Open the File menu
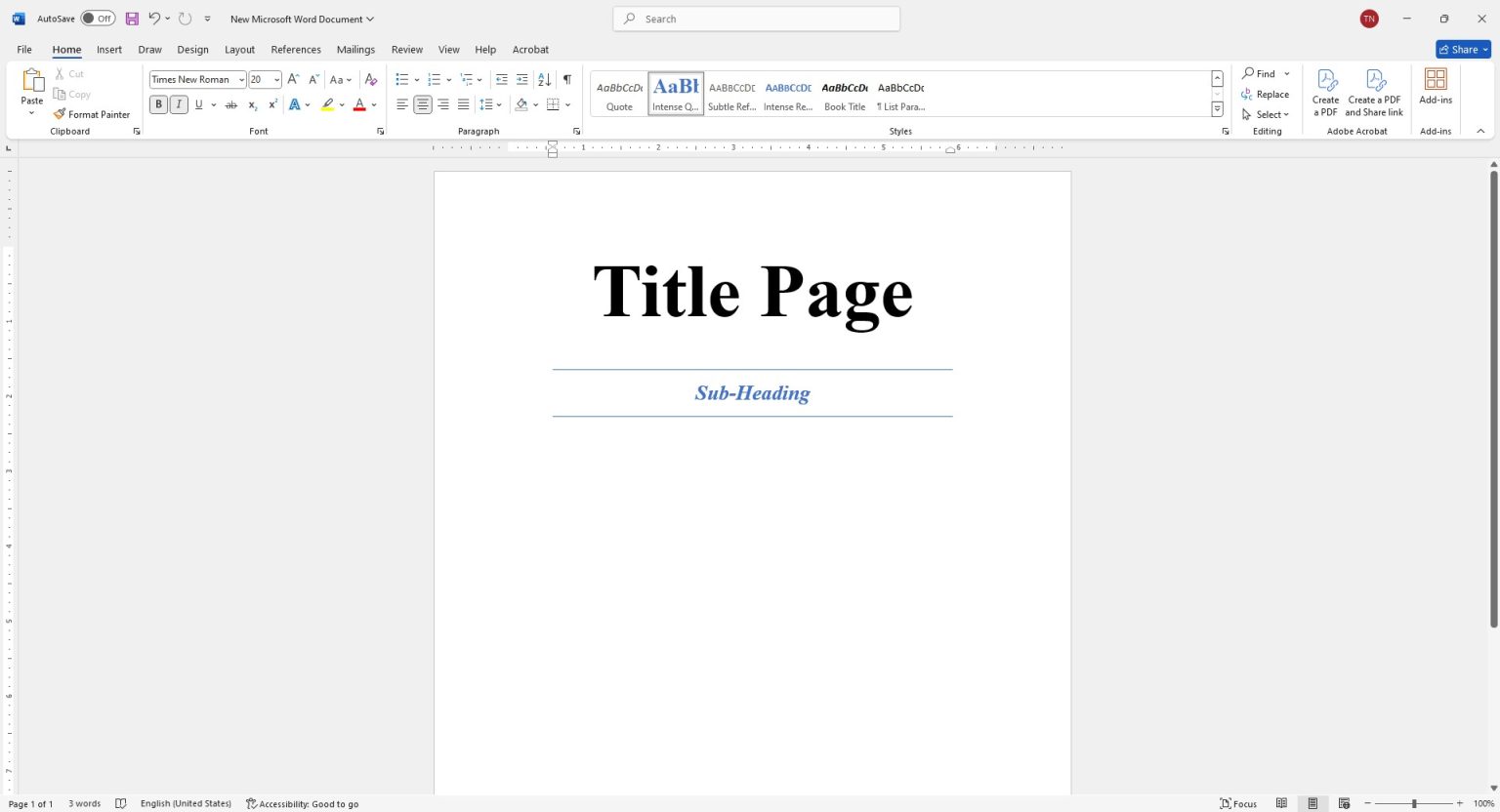The height and width of the screenshot is (812, 1500). click(24, 50)
